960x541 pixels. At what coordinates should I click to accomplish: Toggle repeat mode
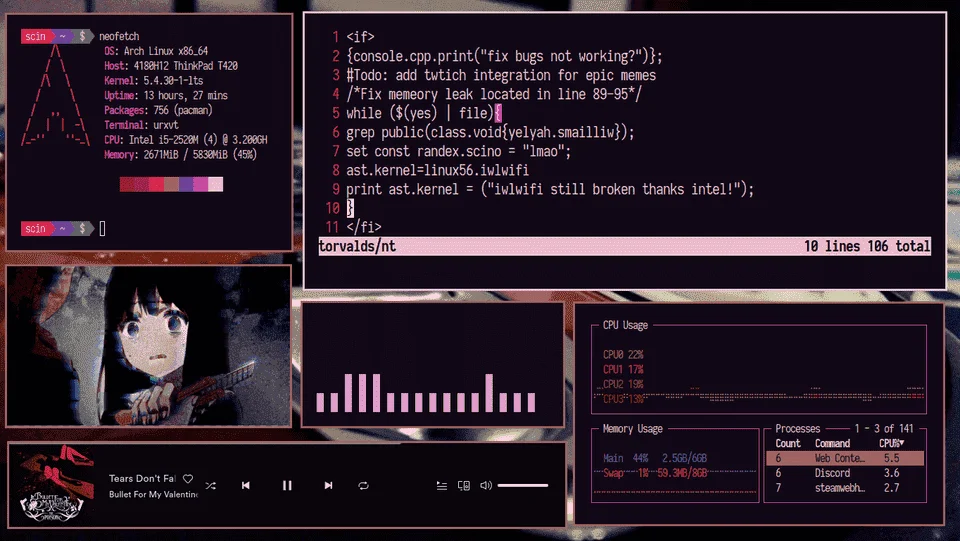(363, 485)
